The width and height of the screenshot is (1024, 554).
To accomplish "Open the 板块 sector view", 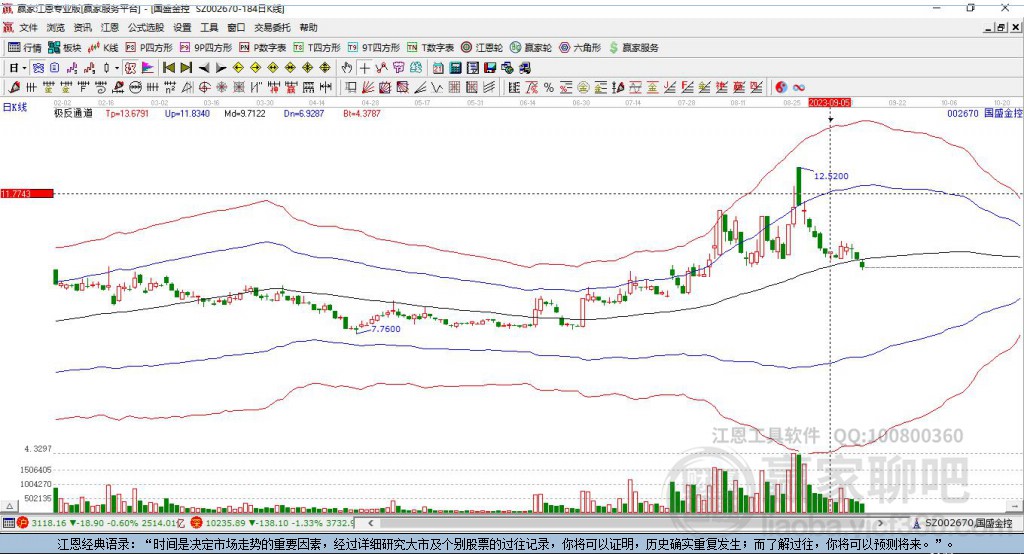I will [x=64, y=48].
